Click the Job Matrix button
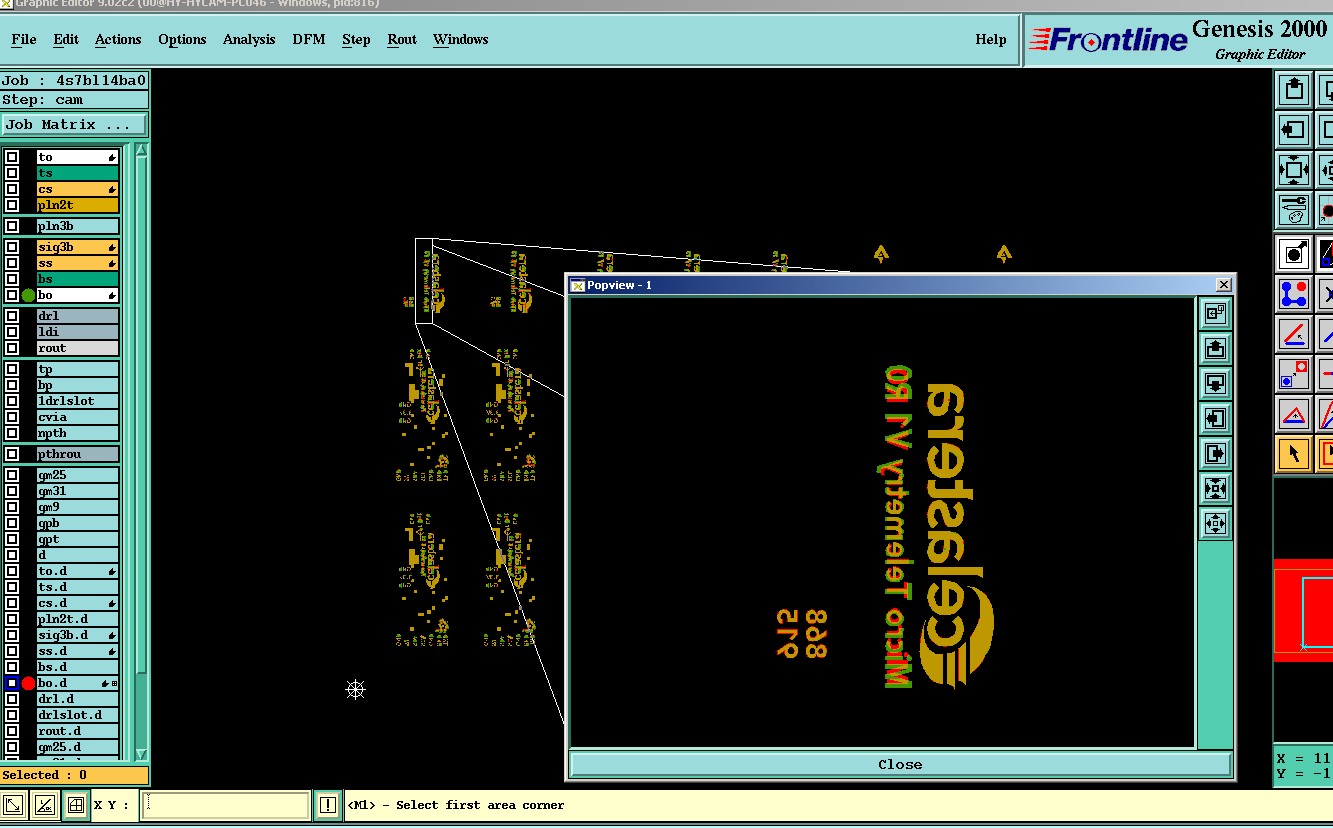This screenshot has width=1333, height=828. pos(74,125)
